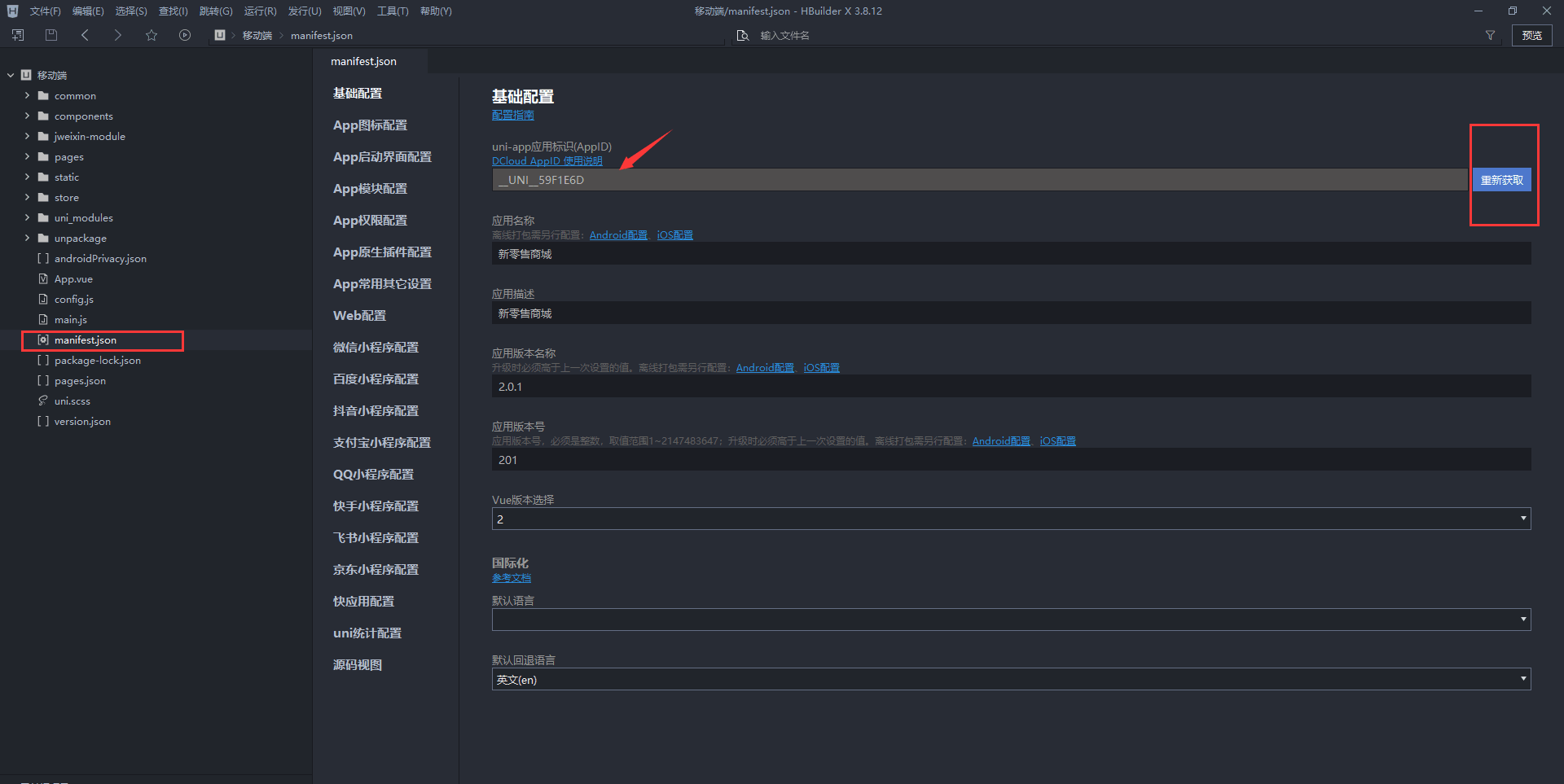
Task: Click the 预览 preview button
Action: (1532, 35)
